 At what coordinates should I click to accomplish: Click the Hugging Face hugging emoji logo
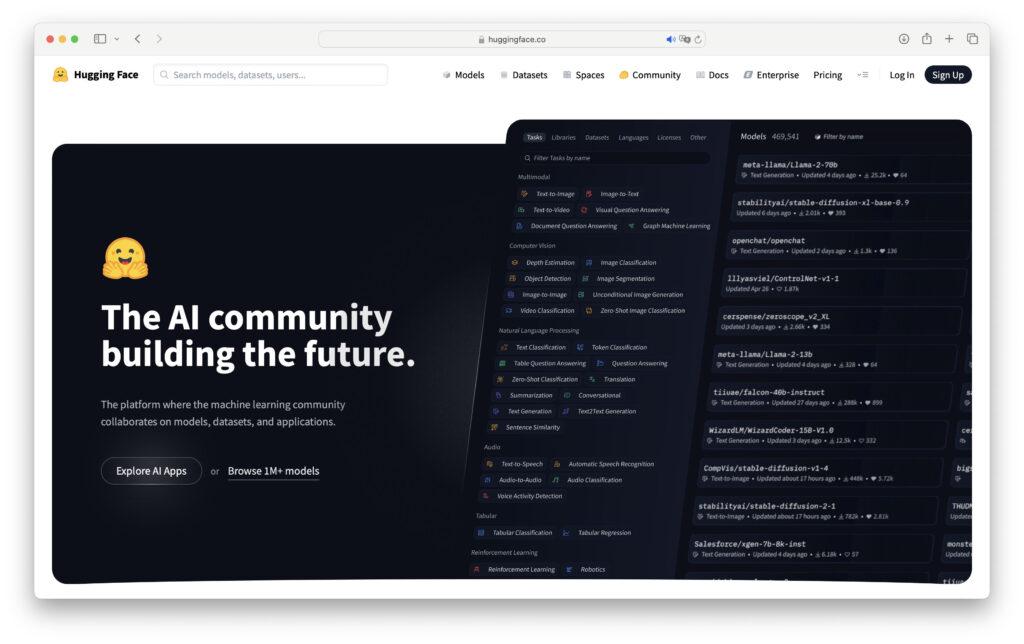pos(60,74)
